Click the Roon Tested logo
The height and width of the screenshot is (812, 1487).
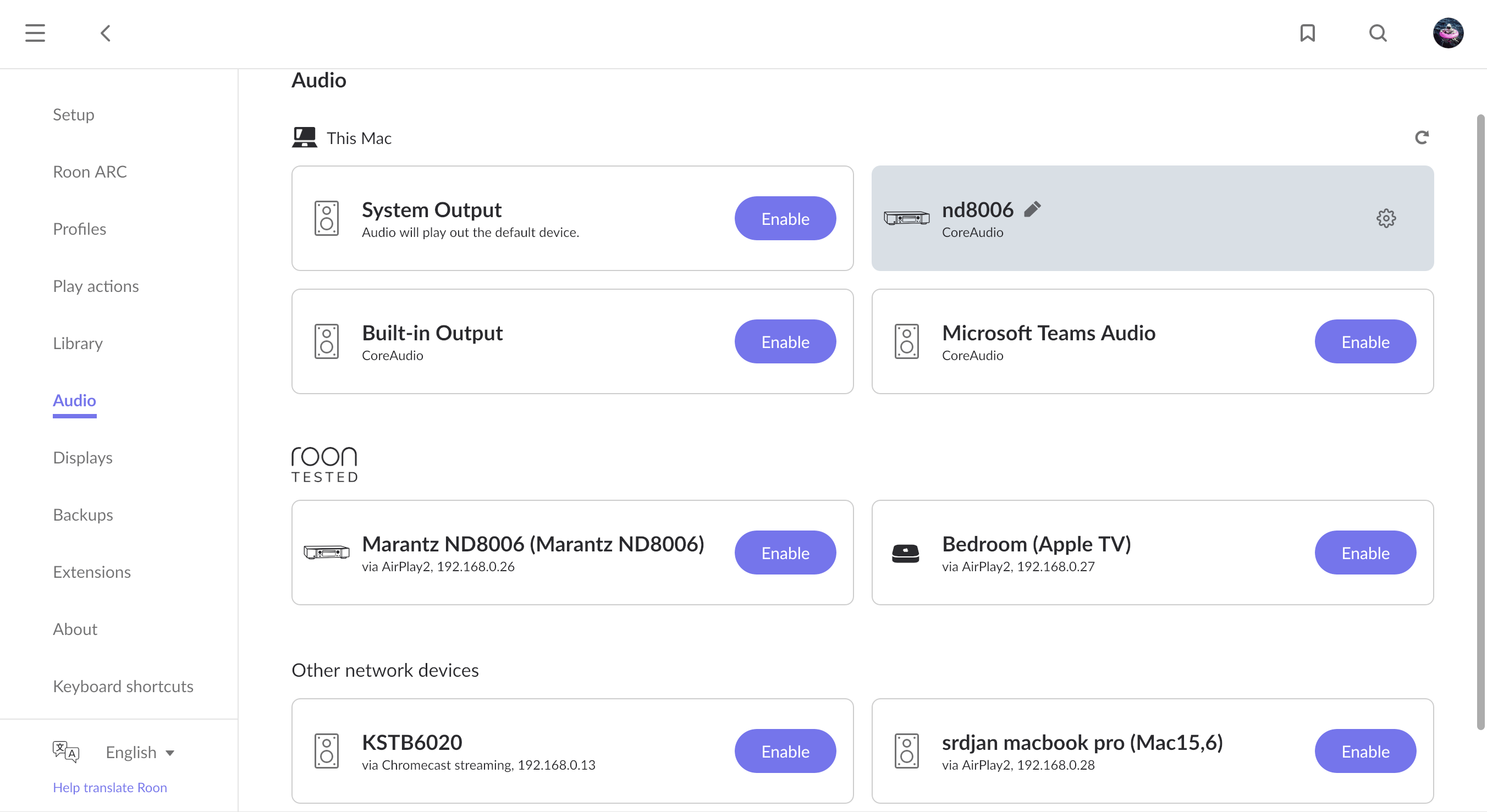pos(324,465)
